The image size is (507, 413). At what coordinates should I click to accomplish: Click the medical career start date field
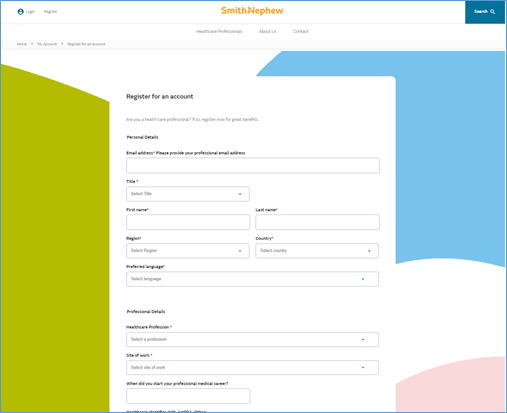pos(188,396)
